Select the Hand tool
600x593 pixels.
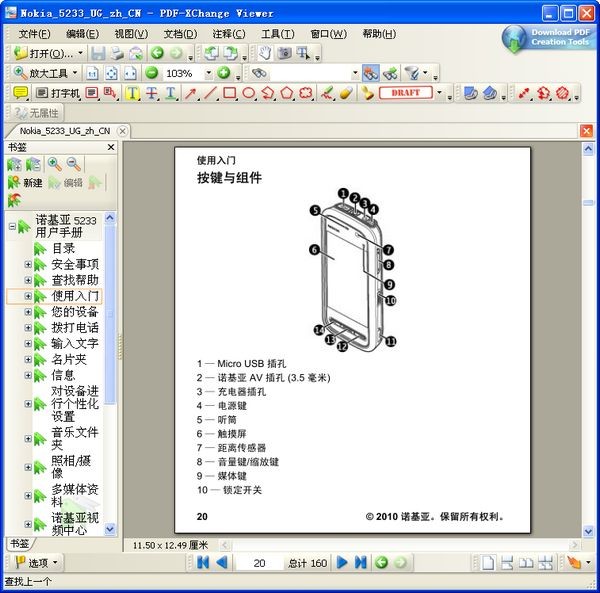pyautogui.click(x=265, y=53)
